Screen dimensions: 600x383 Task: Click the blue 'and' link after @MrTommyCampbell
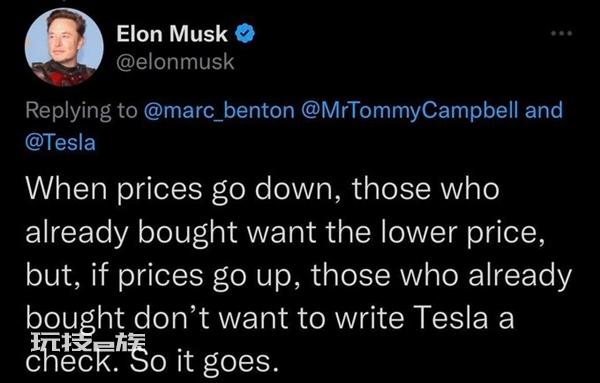(x=544, y=110)
